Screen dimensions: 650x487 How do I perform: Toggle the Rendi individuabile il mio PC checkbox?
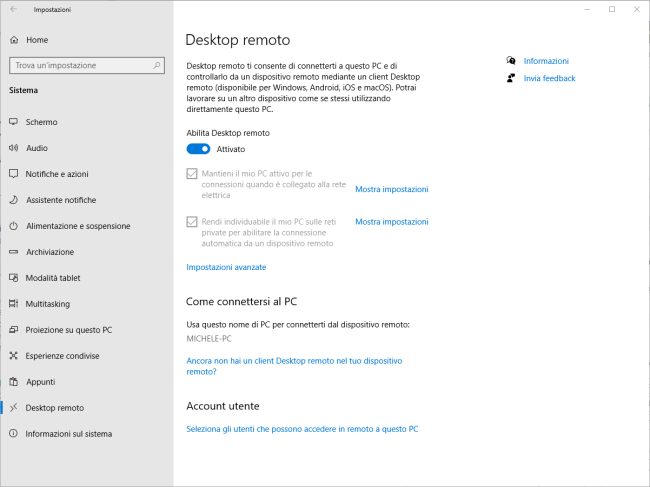coord(192,222)
